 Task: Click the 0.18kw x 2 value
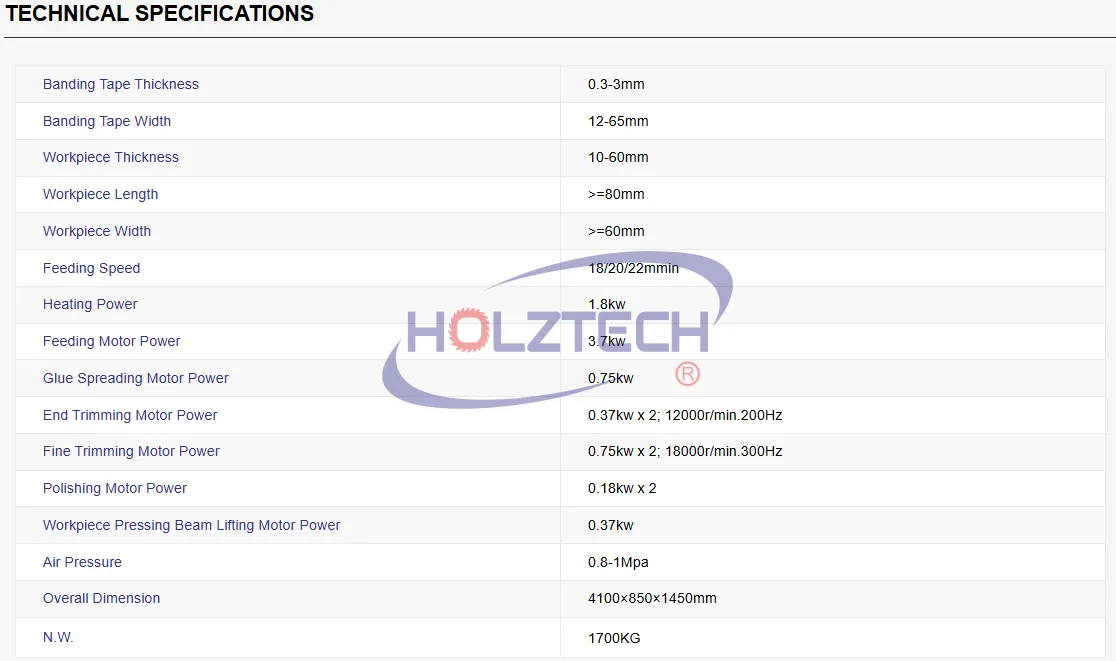click(x=622, y=488)
